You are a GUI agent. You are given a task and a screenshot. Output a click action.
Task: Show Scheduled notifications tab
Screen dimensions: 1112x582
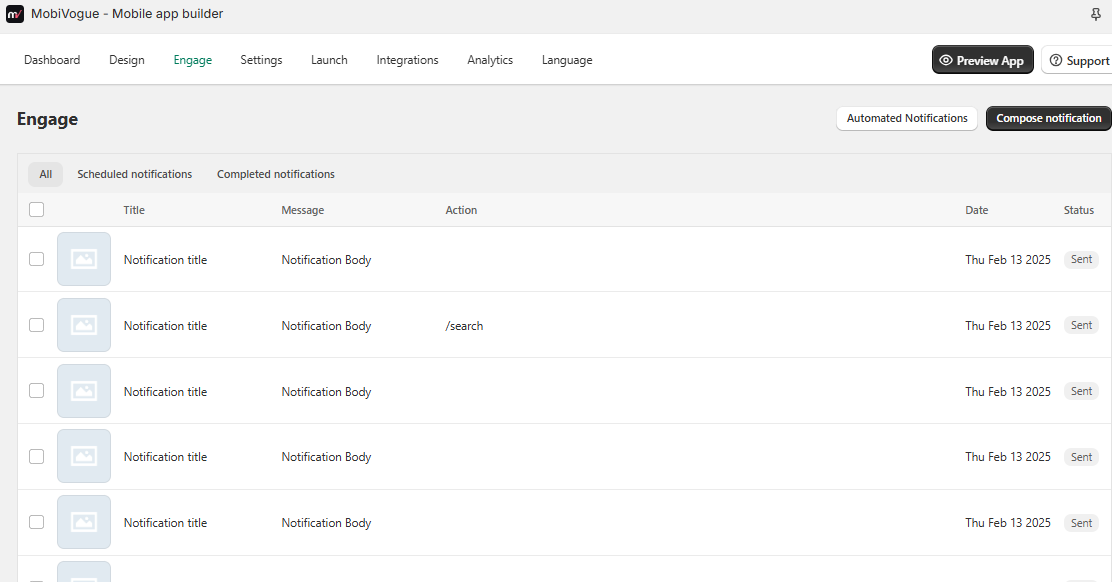coord(135,174)
